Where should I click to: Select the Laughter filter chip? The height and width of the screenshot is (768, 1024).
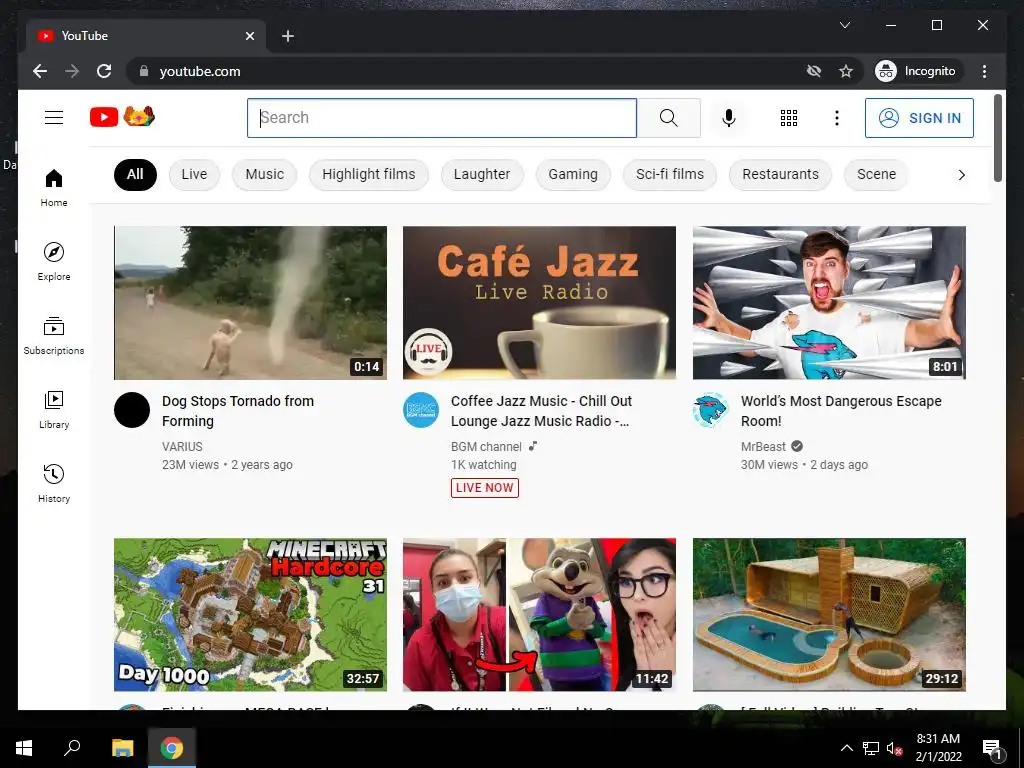tap(482, 174)
